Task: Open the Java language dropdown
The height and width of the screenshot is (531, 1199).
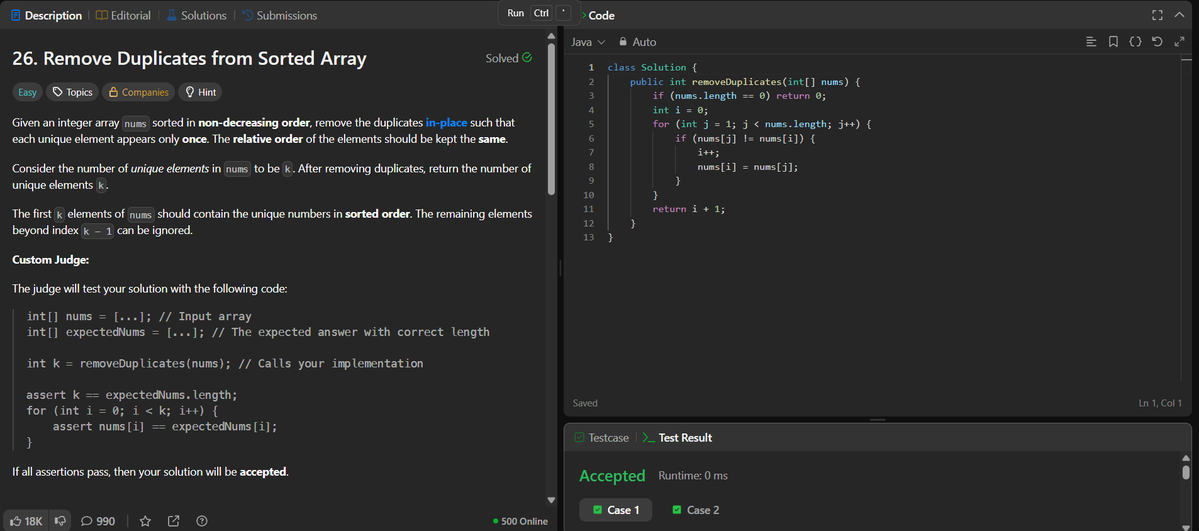Action: (x=589, y=42)
